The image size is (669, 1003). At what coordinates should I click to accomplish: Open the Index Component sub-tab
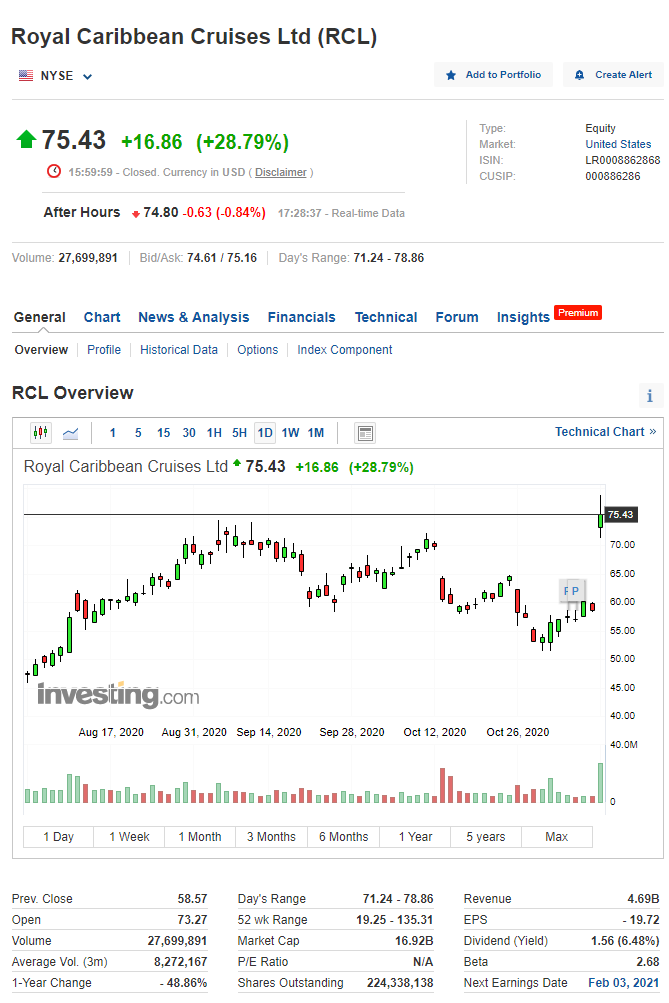click(x=345, y=350)
